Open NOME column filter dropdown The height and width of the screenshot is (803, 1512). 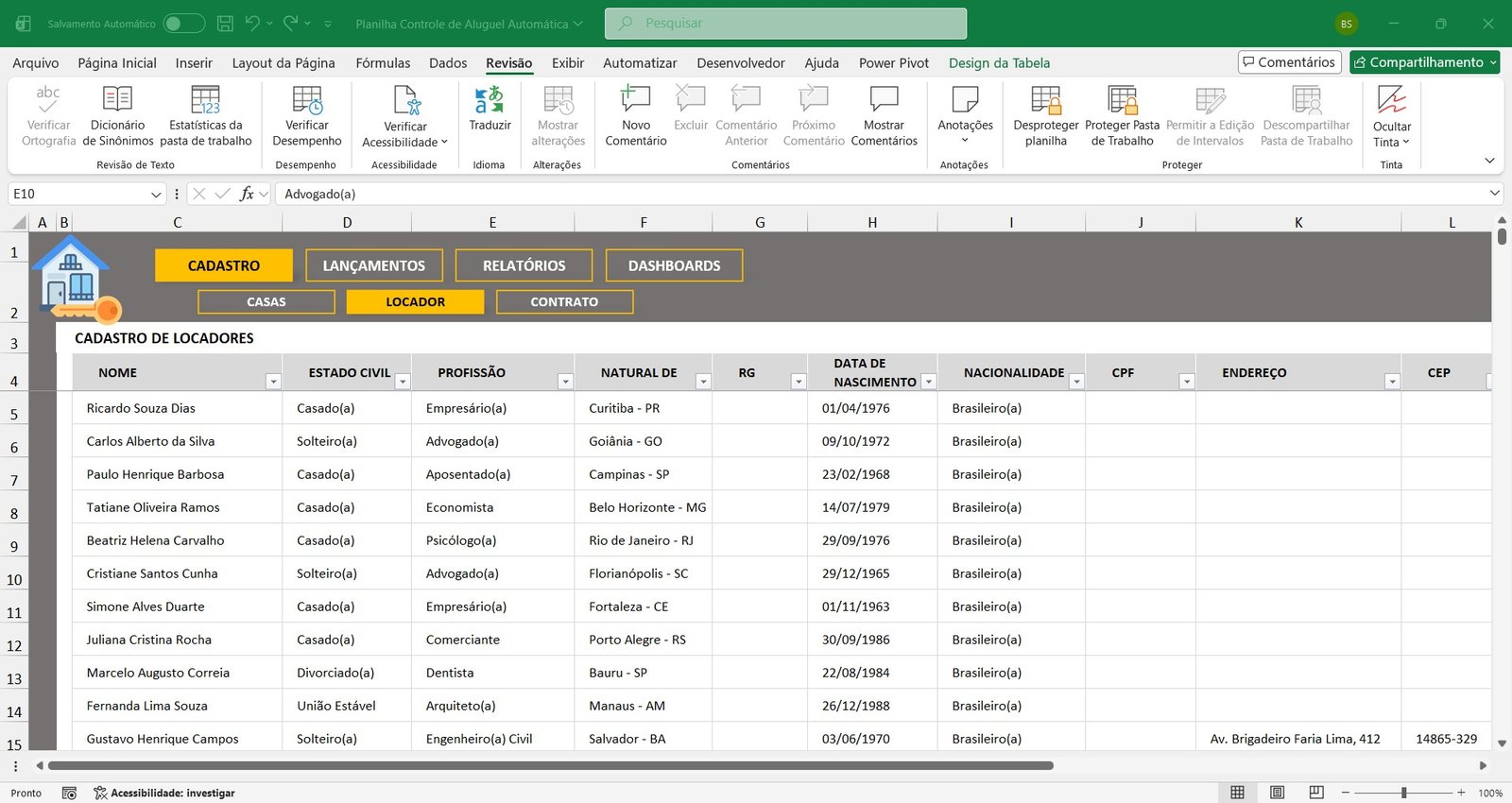[x=273, y=382]
